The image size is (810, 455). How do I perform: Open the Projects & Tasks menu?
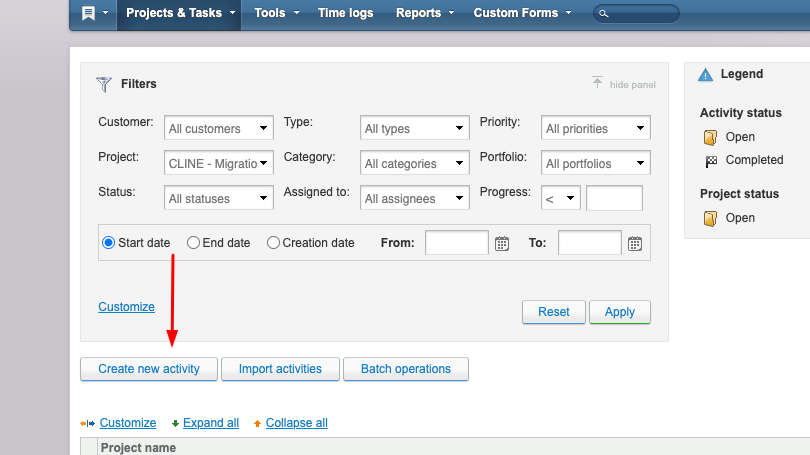179,13
